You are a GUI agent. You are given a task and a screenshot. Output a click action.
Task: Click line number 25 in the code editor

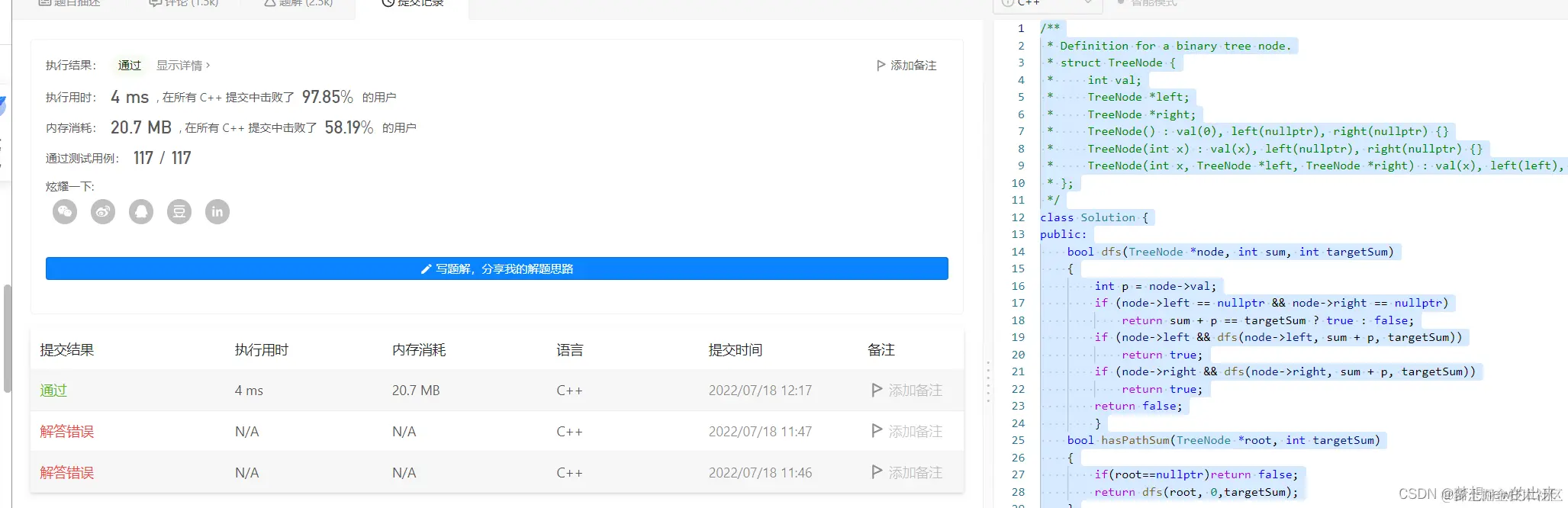(x=1018, y=440)
